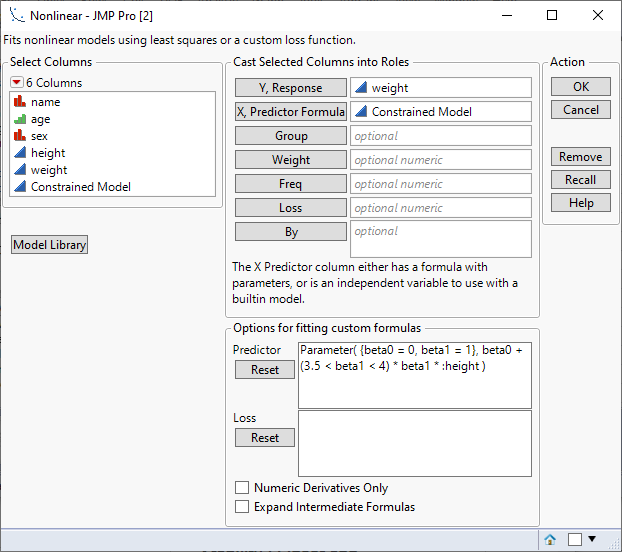Select the name column icon
622x552 pixels.
point(19,102)
